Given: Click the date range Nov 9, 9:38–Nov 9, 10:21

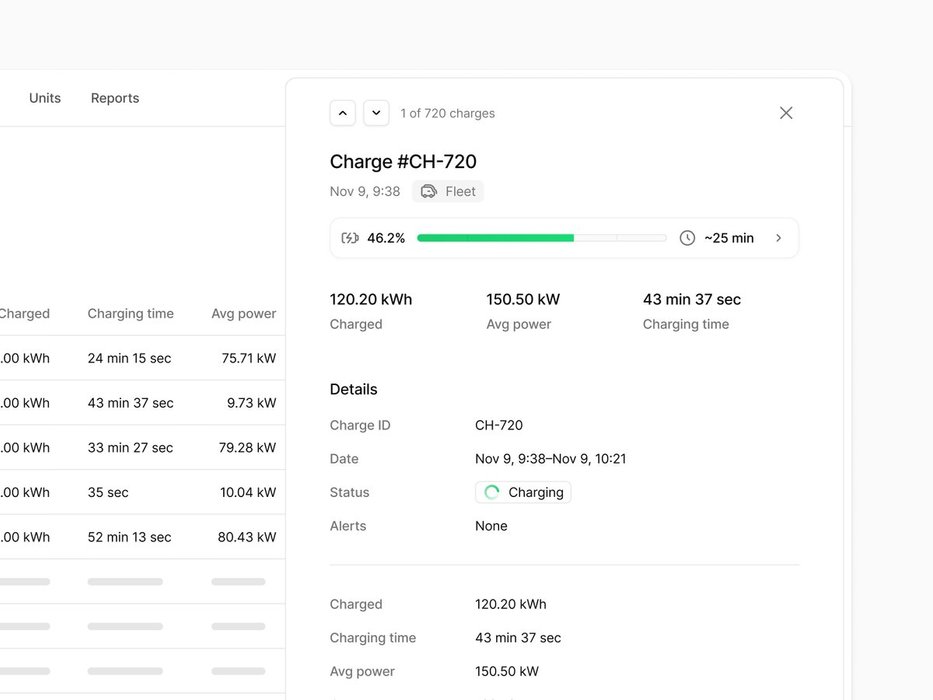Looking at the screenshot, I should click(550, 459).
